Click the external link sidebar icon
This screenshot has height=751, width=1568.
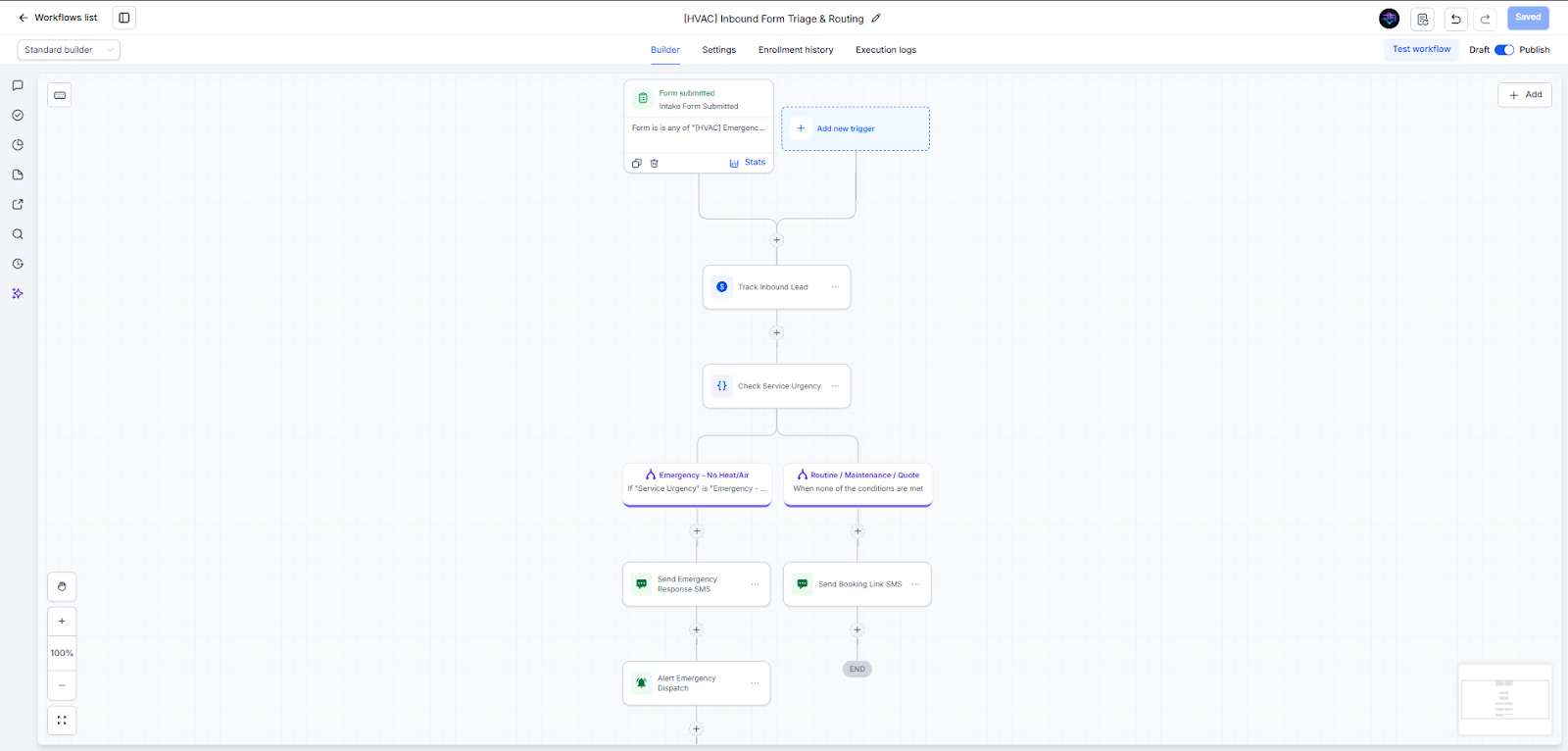point(18,205)
